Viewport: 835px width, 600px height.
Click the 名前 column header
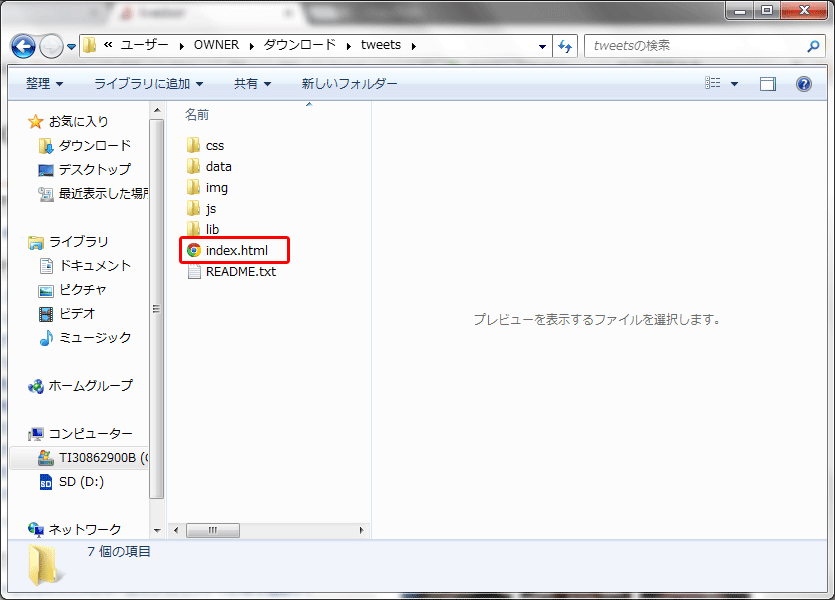click(x=197, y=114)
